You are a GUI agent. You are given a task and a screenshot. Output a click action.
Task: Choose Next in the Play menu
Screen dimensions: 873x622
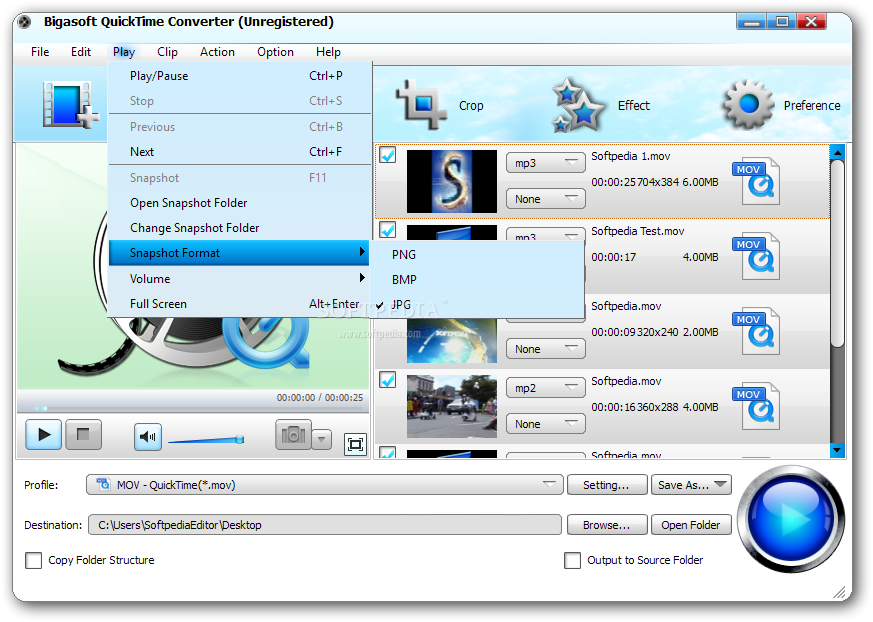coord(239,151)
